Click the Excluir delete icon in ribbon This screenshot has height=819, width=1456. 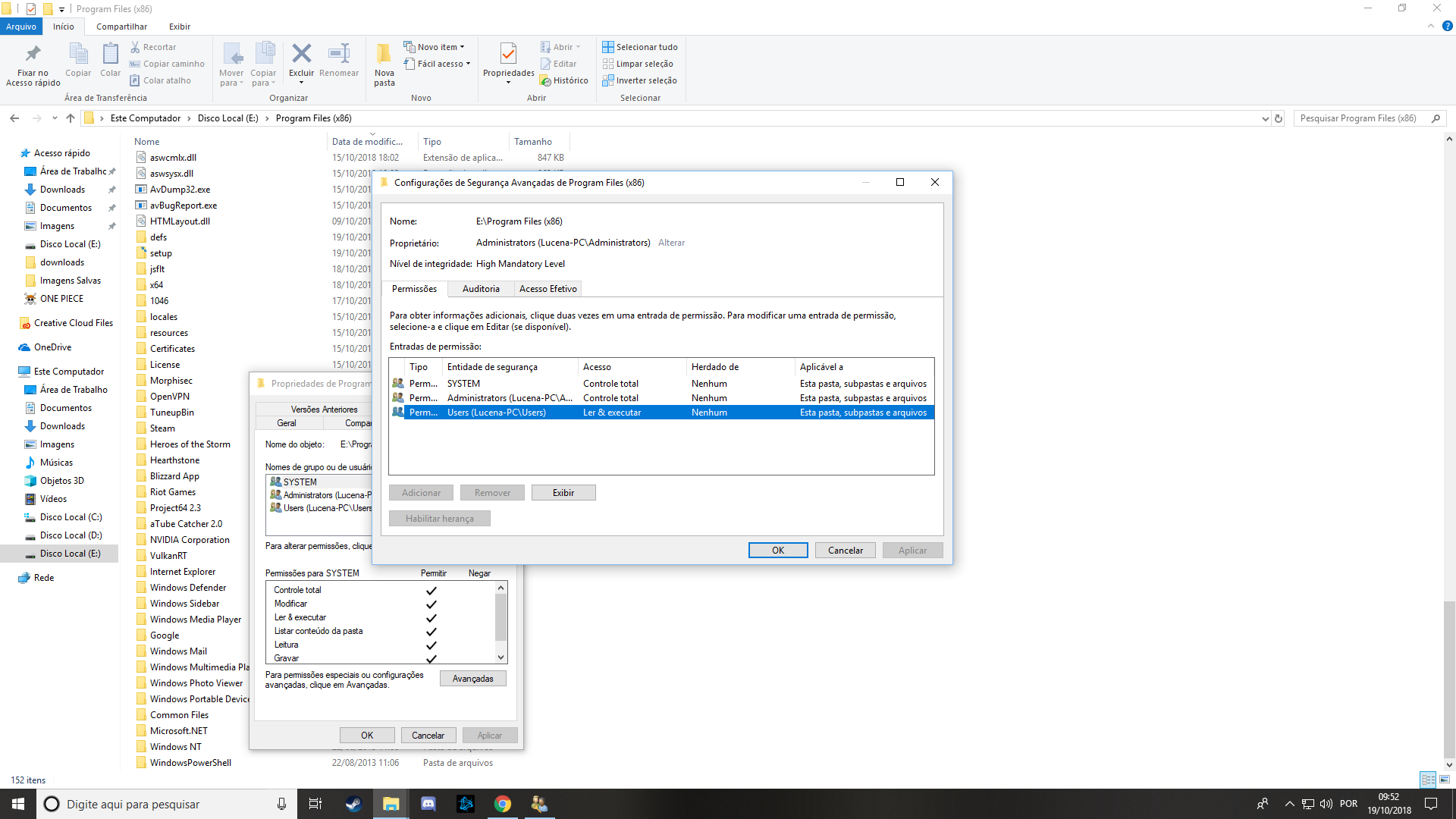(x=301, y=54)
